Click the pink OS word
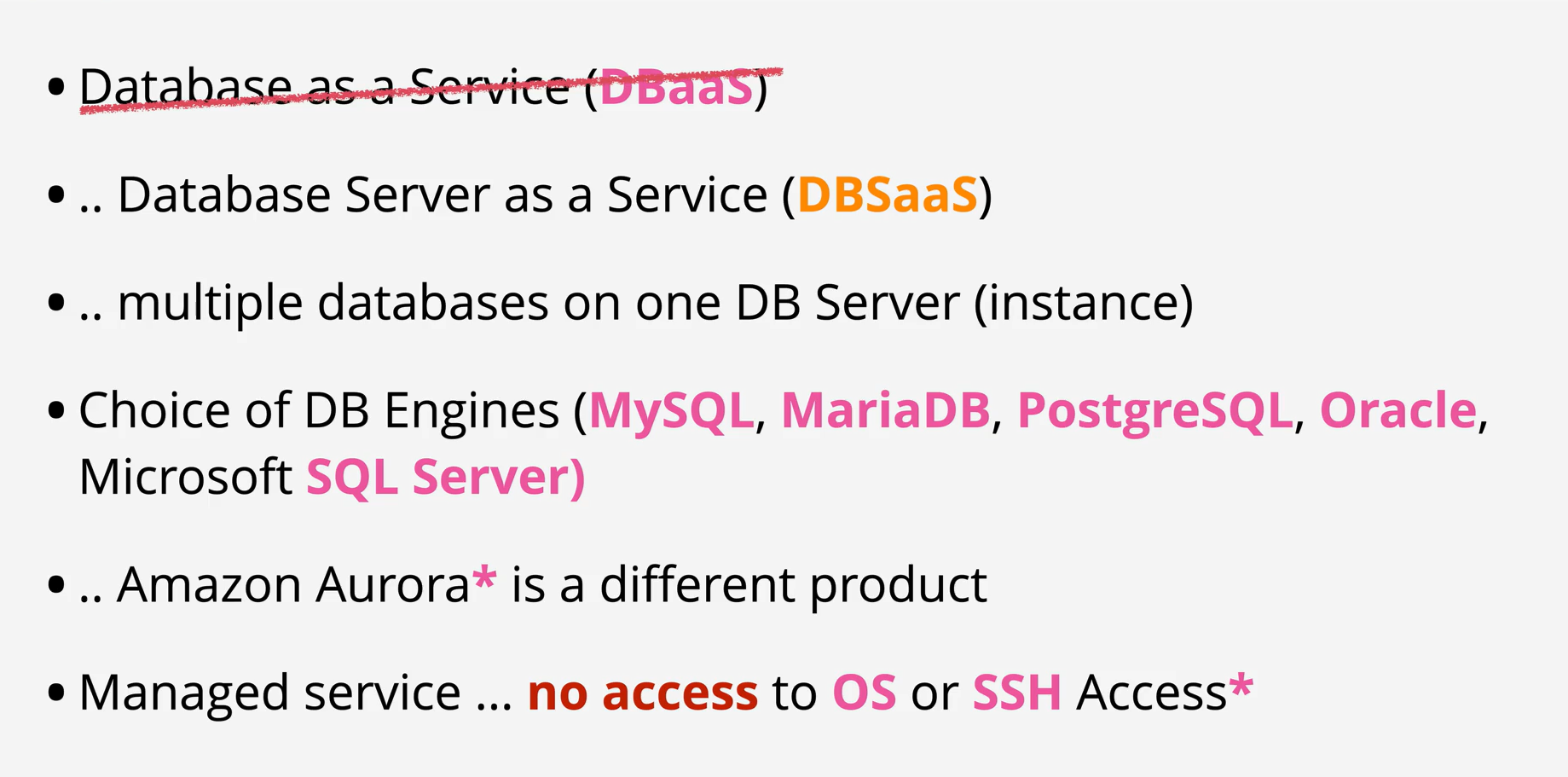This screenshot has height=777, width=1568. click(x=865, y=693)
